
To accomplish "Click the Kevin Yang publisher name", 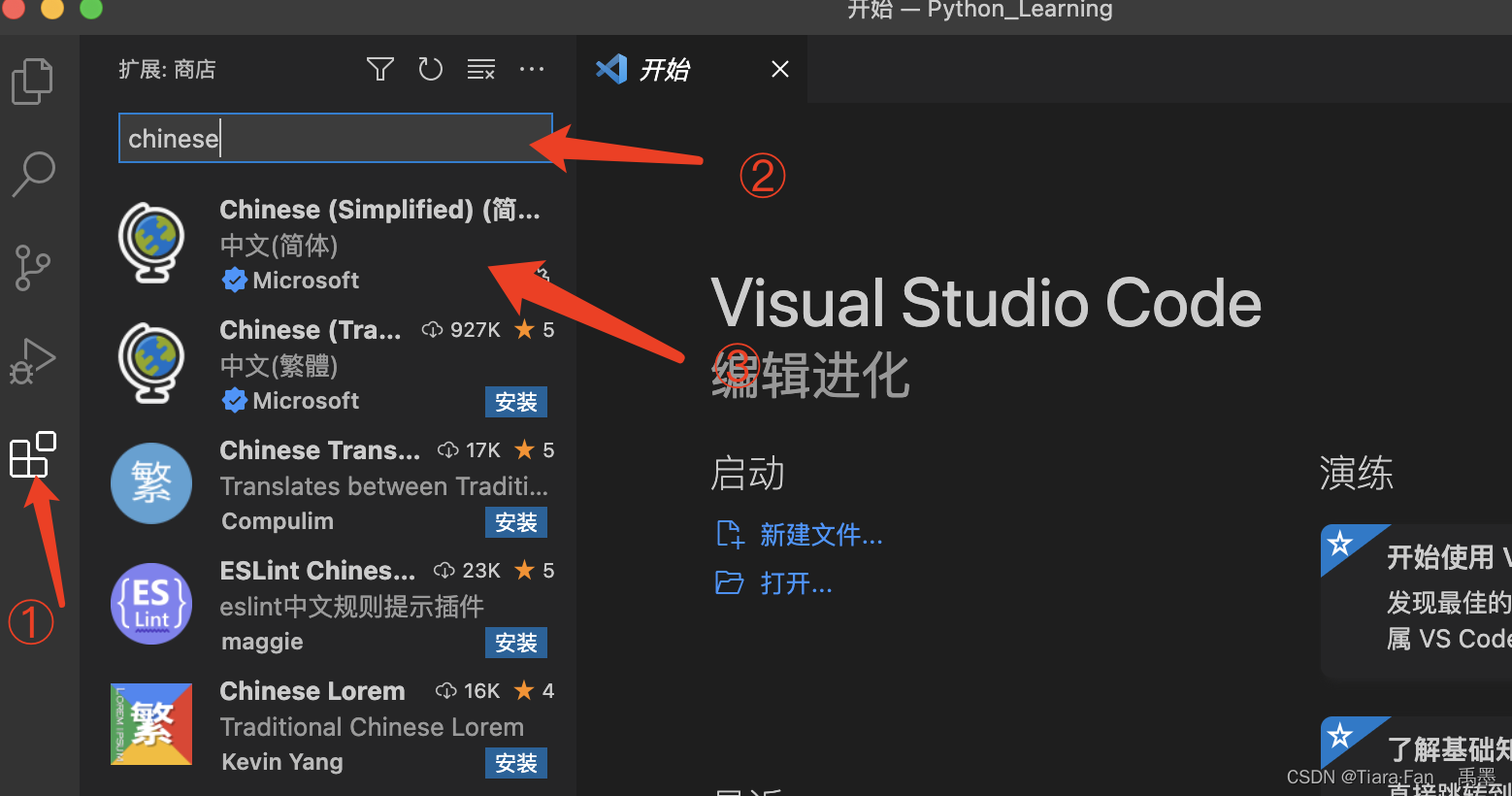I will 282,762.
